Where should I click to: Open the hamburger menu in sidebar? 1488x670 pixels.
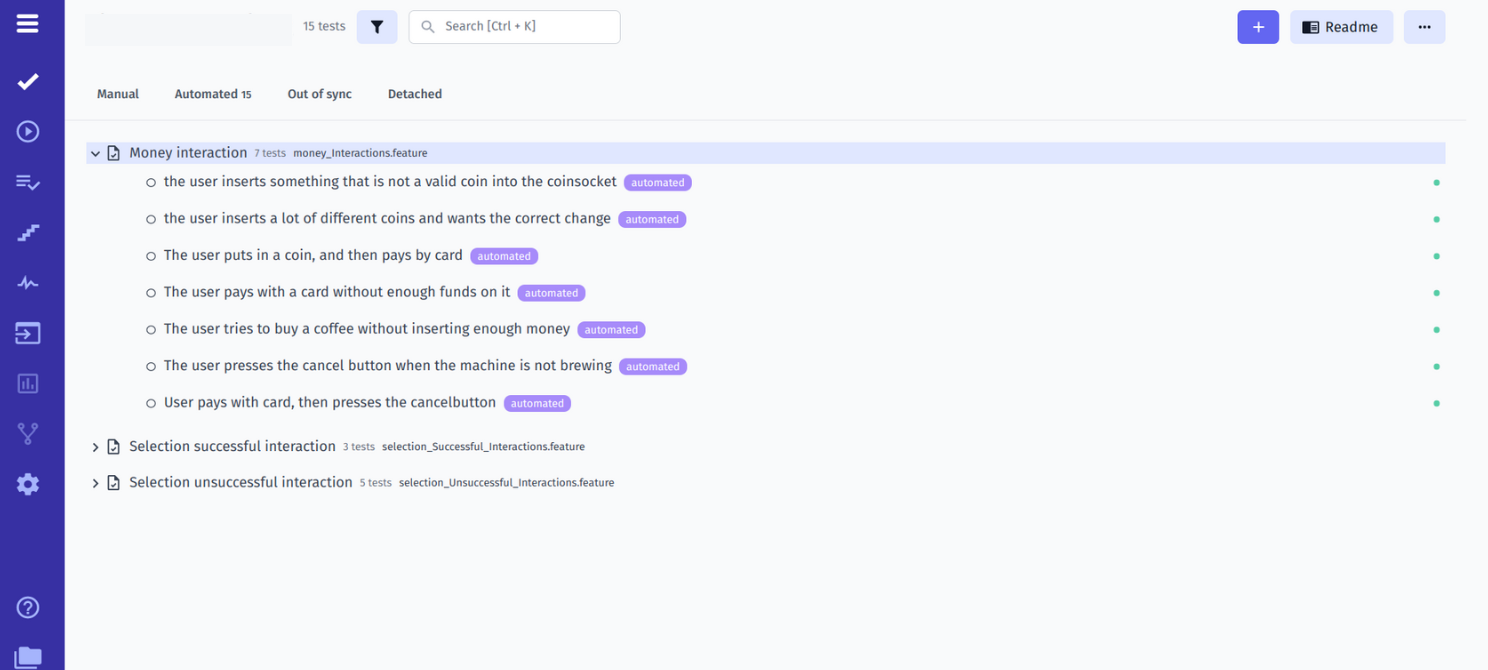[28, 23]
